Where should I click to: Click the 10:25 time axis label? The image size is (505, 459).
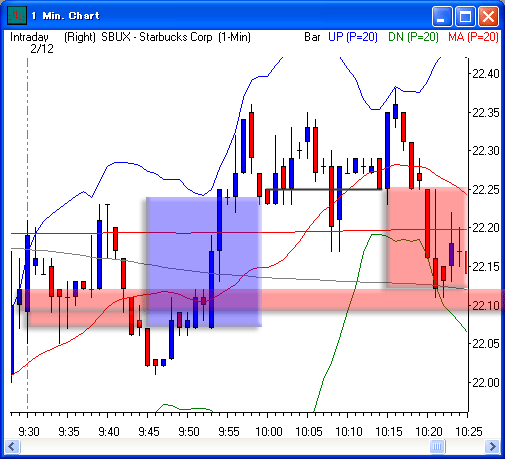coord(469,432)
